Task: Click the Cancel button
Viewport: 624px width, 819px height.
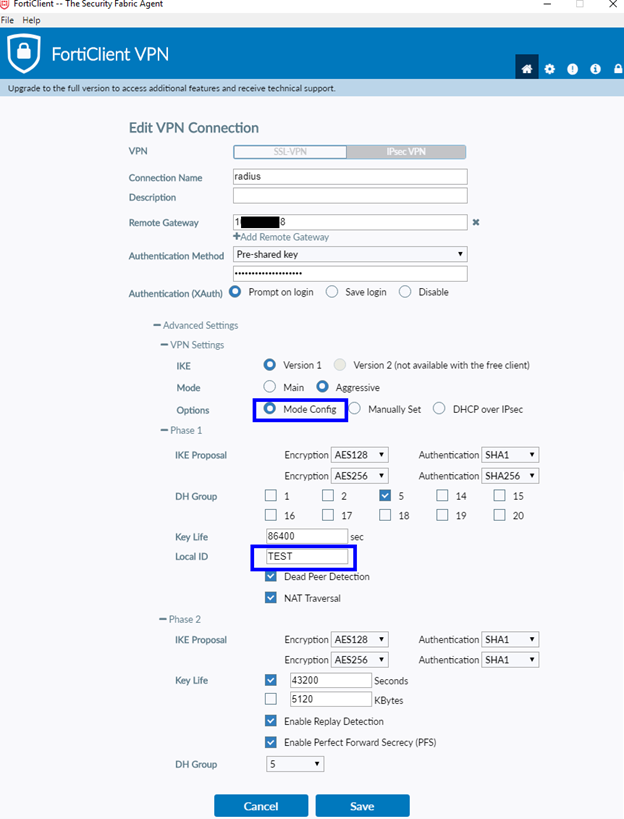Action: [x=261, y=806]
